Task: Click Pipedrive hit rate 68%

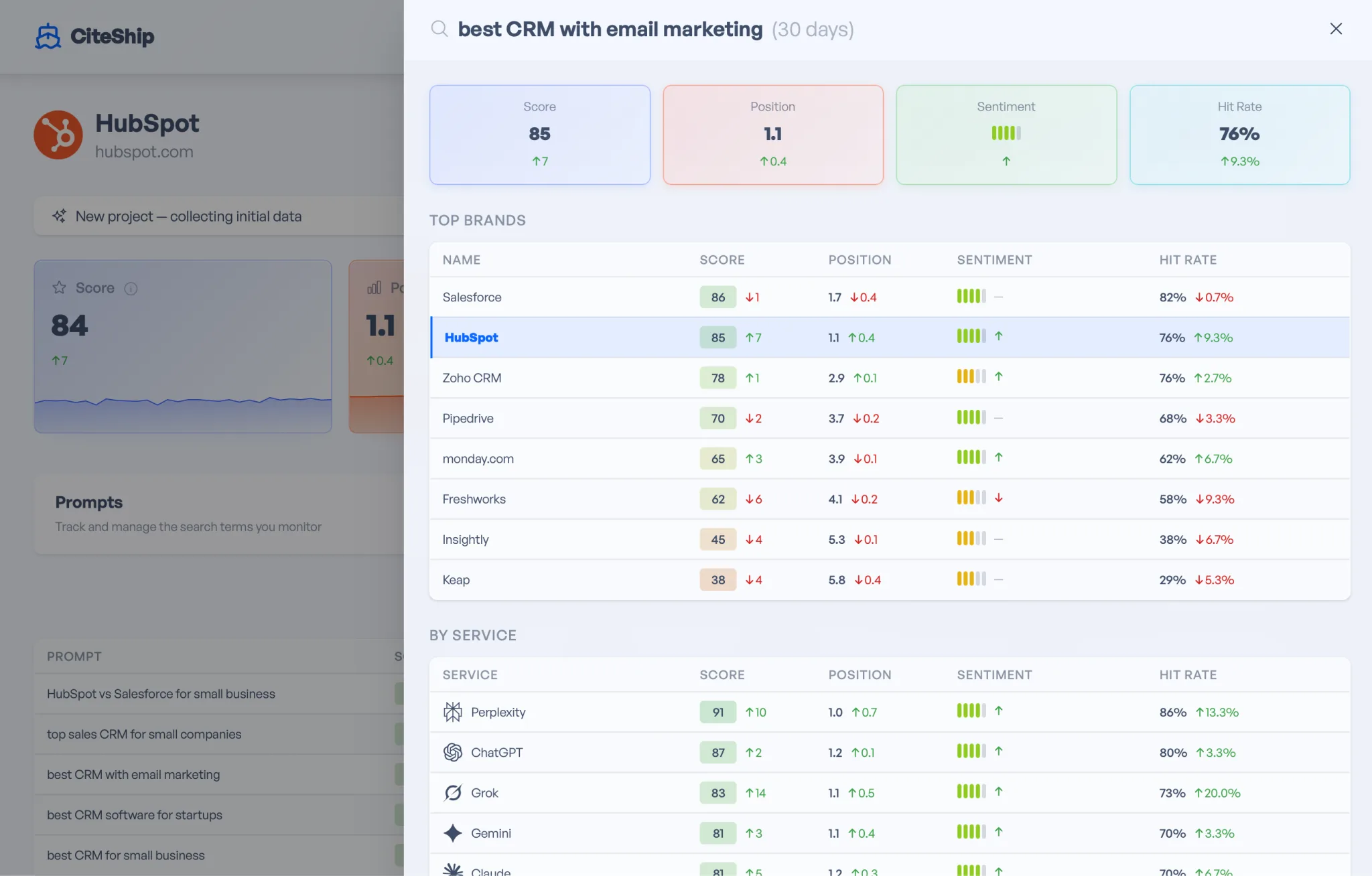Action: tap(1172, 419)
